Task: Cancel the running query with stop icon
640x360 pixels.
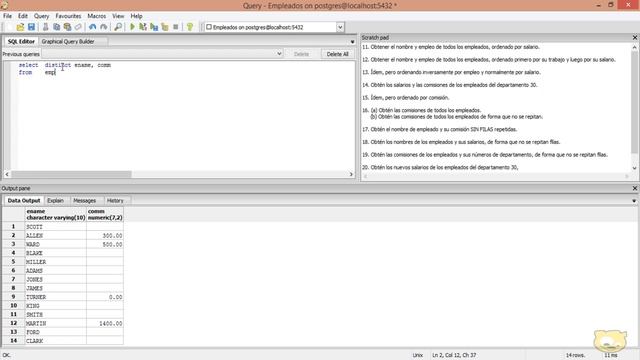Action: [176, 27]
